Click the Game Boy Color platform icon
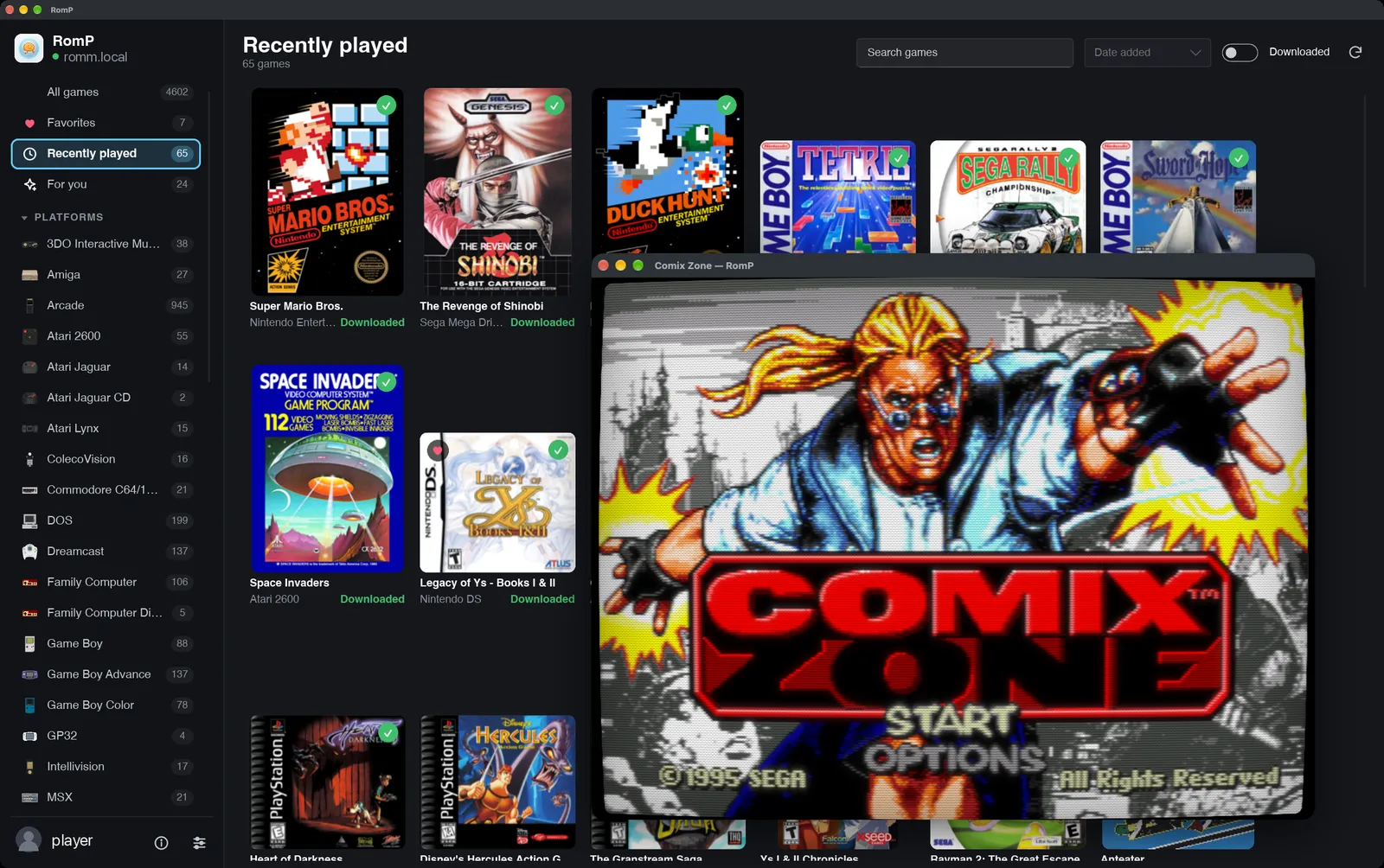The height and width of the screenshot is (868, 1384). click(29, 705)
